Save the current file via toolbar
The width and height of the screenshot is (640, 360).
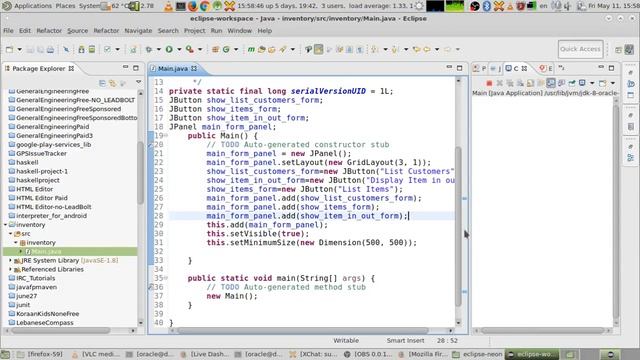(x=30, y=49)
